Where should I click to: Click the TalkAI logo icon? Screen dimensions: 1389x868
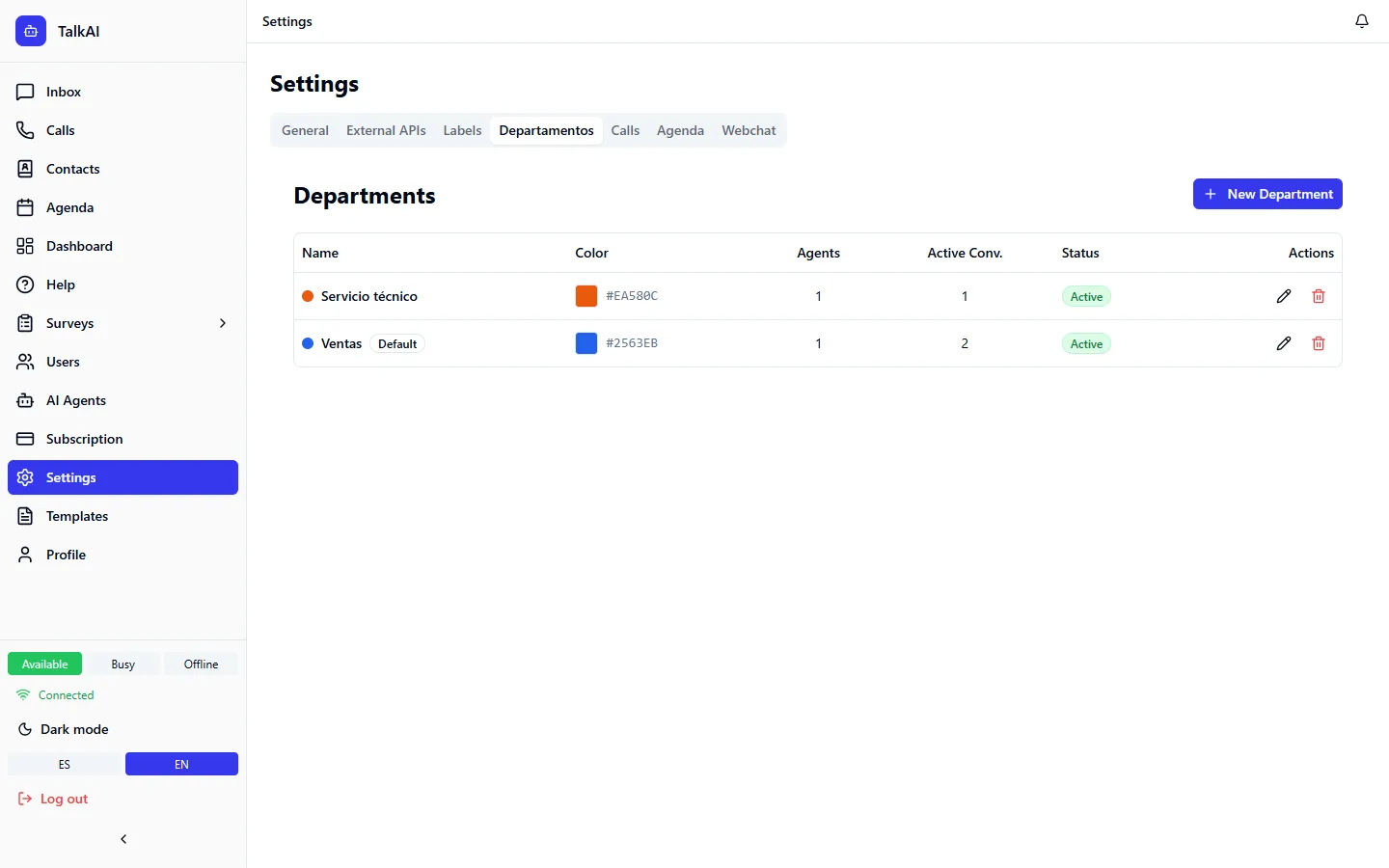[31, 31]
